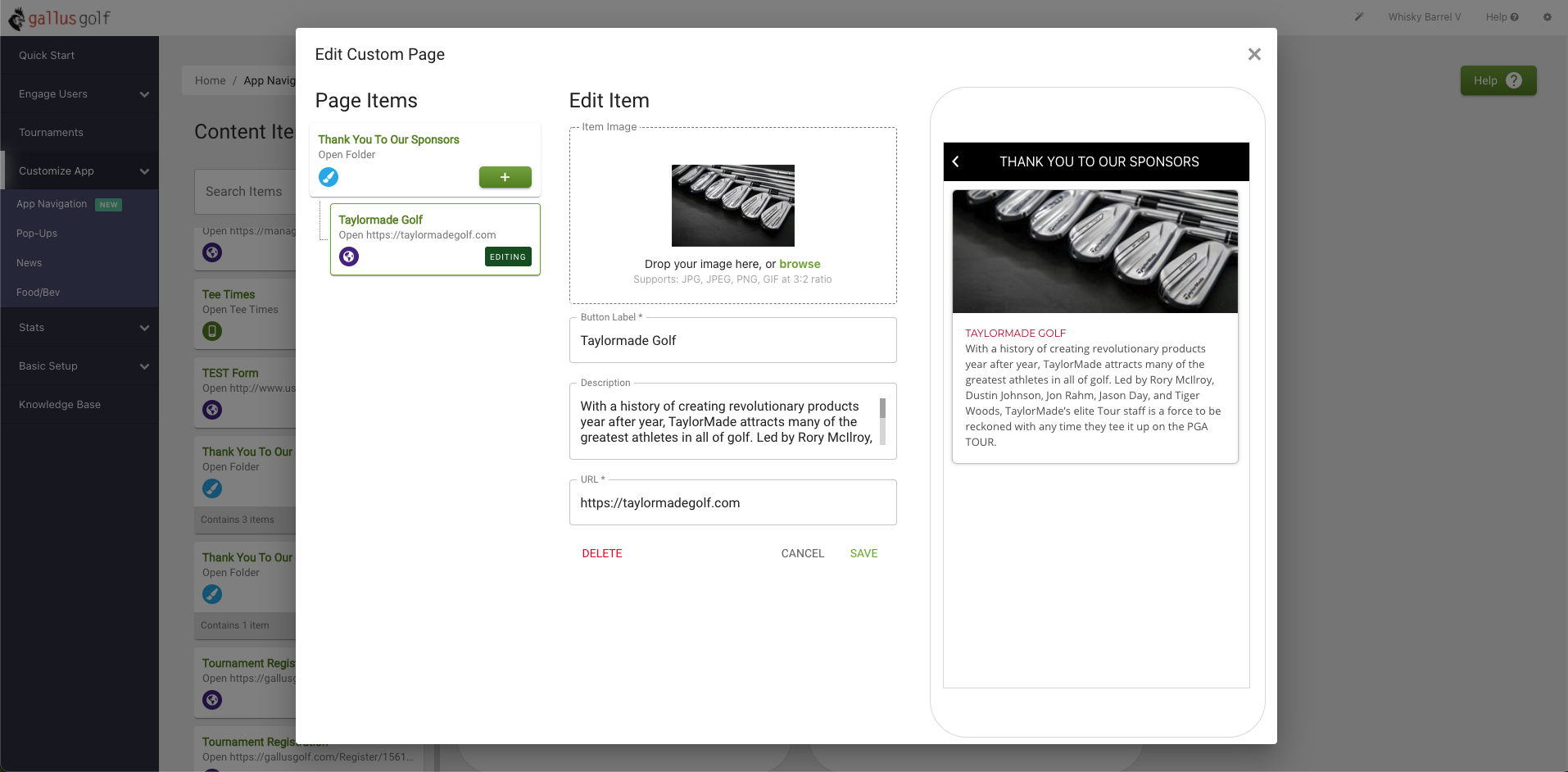
Task: Click the CANCEL button
Action: 803,553
